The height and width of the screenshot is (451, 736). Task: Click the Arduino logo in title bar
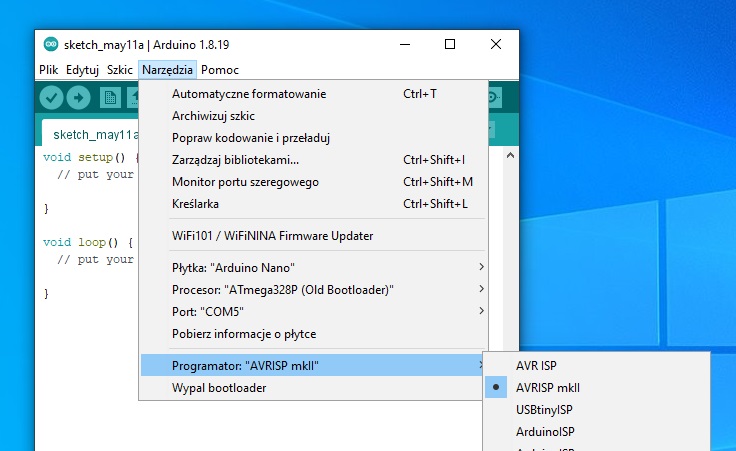tap(51, 45)
